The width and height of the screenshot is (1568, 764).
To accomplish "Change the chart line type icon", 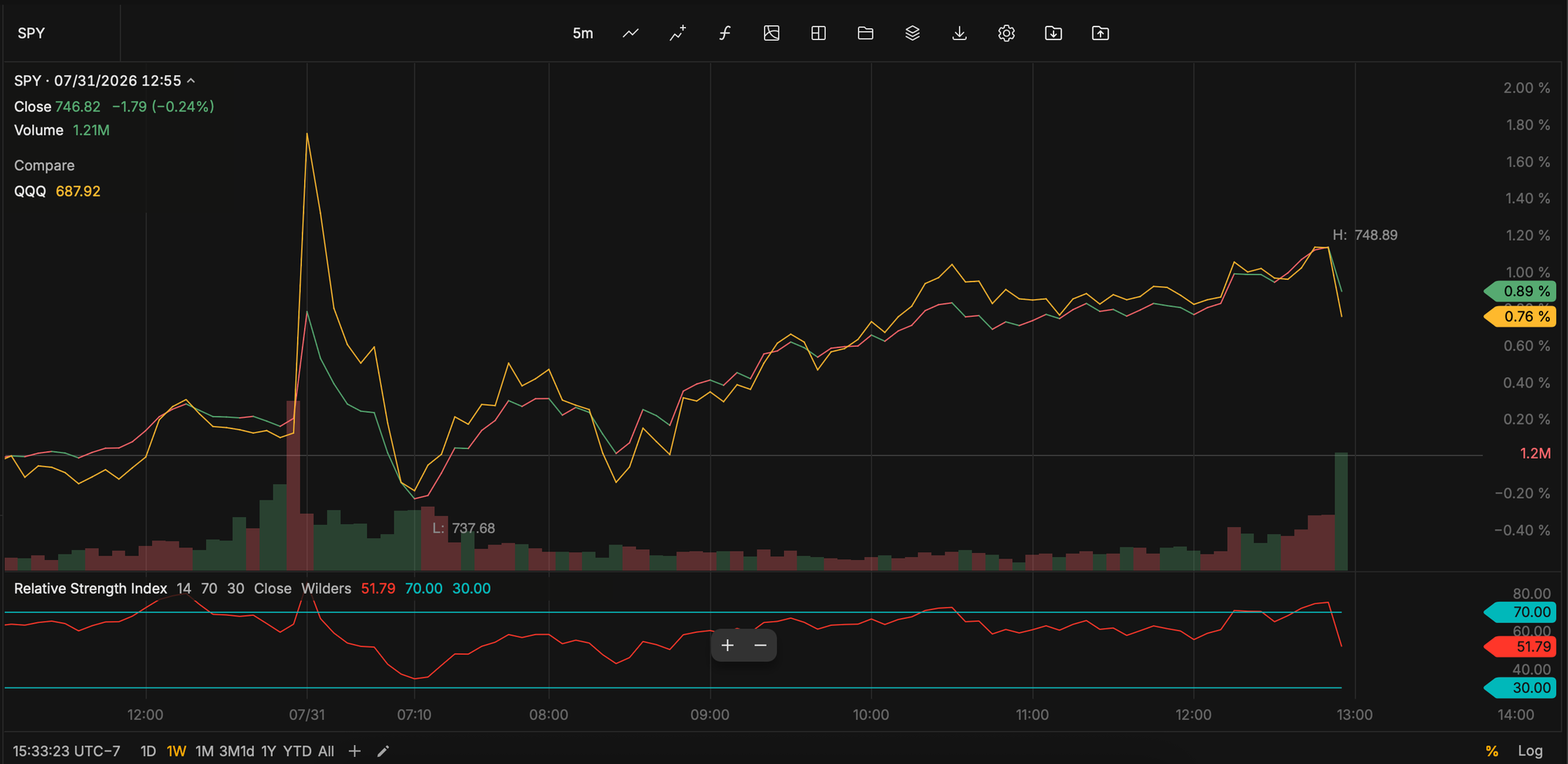I will pyautogui.click(x=630, y=33).
